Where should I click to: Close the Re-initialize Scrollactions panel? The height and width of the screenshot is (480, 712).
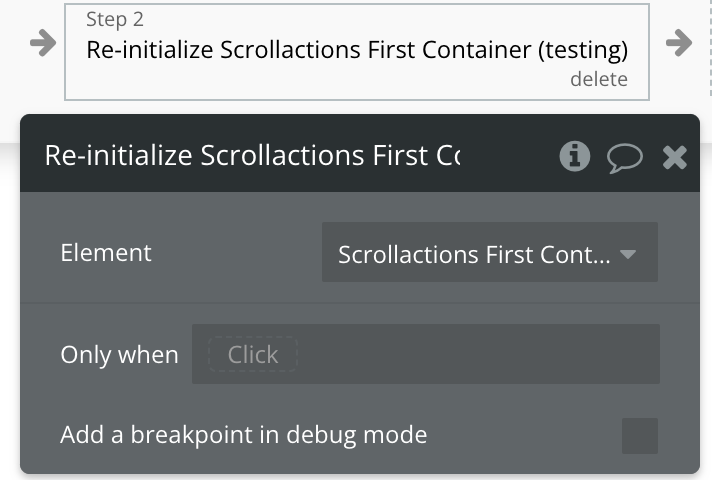pyautogui.click(x=675, y=157)
